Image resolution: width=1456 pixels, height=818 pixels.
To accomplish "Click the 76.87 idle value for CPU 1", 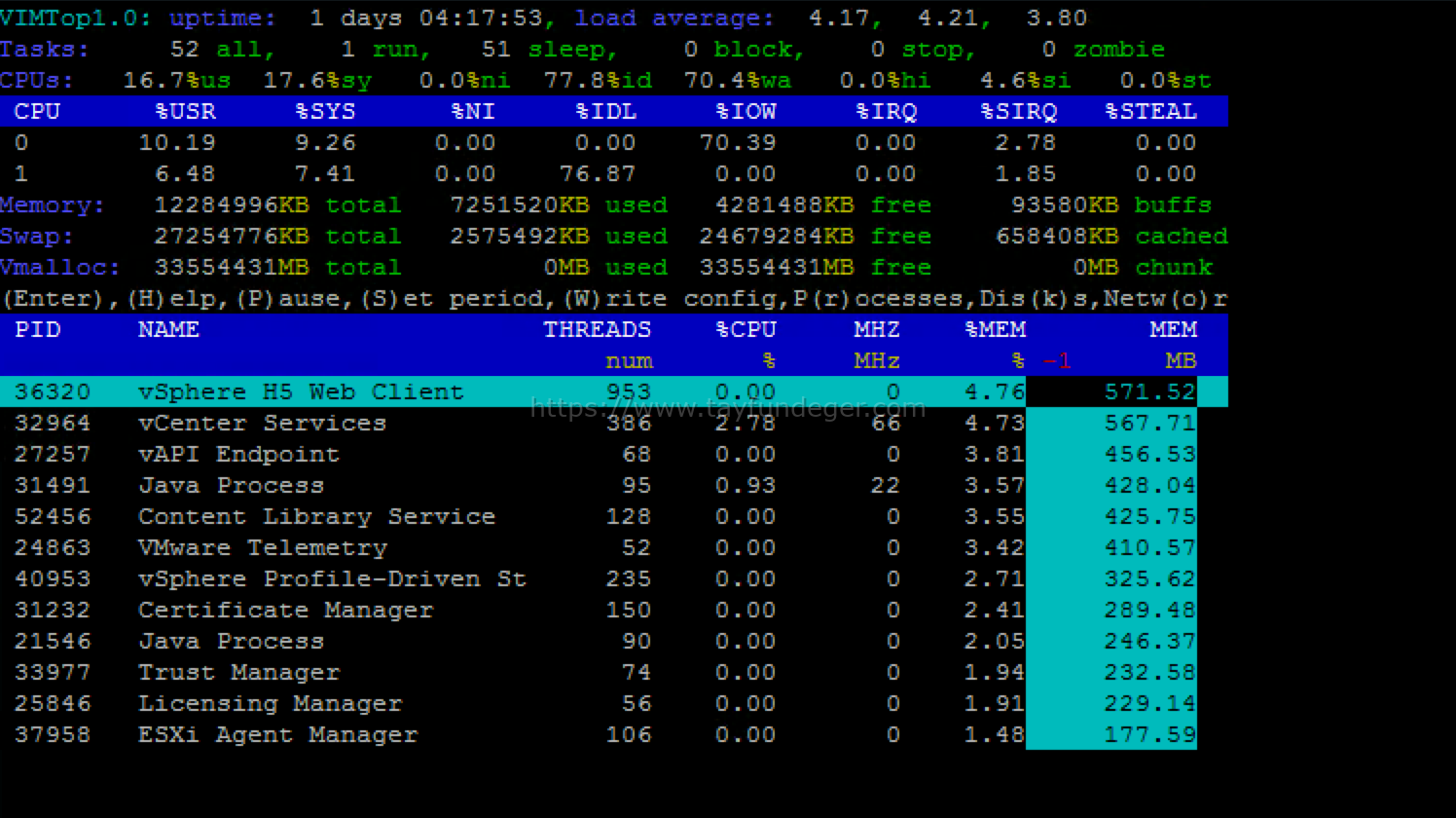I will point(598,174).
